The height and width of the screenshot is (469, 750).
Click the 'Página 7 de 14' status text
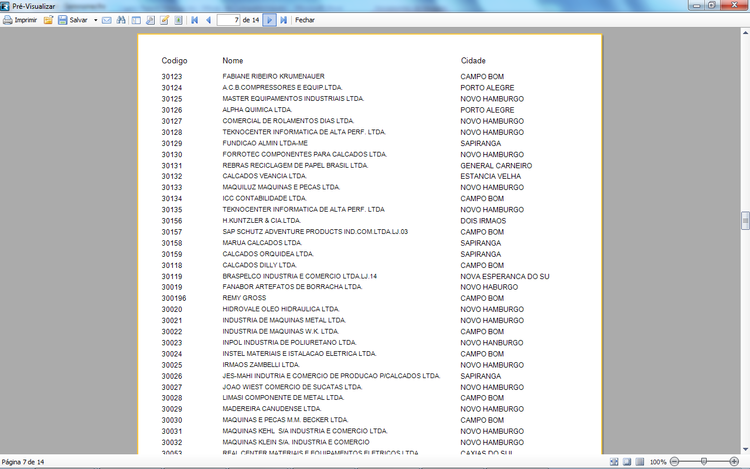(23, 462)
